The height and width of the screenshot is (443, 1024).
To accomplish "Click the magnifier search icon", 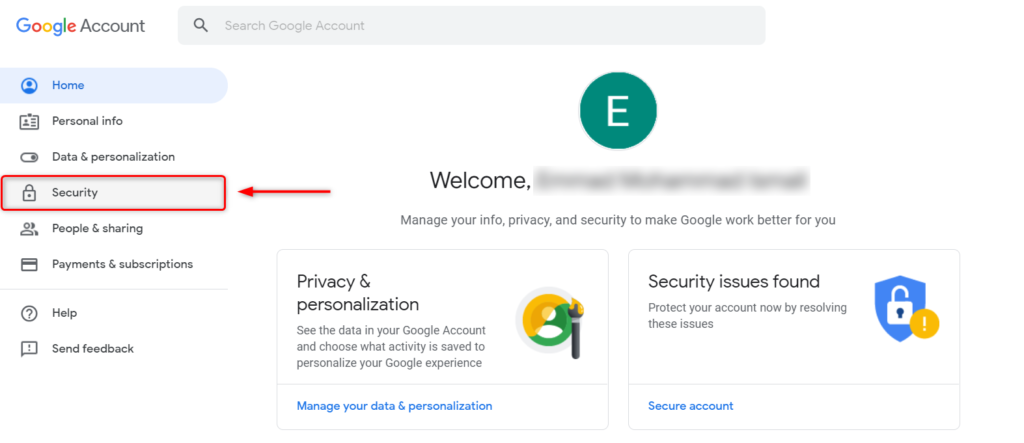I will pos(201,25).
